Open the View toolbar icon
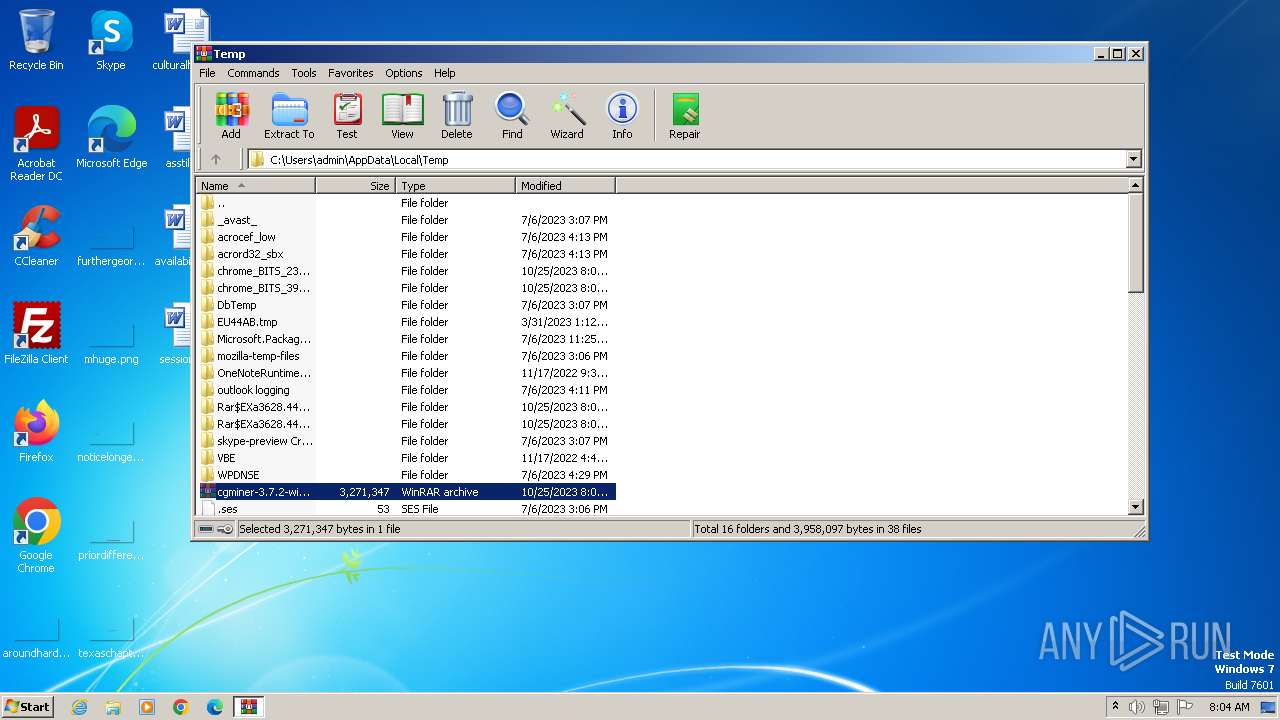The height and width of the screenshot is (720, 1280). point(402,116)
